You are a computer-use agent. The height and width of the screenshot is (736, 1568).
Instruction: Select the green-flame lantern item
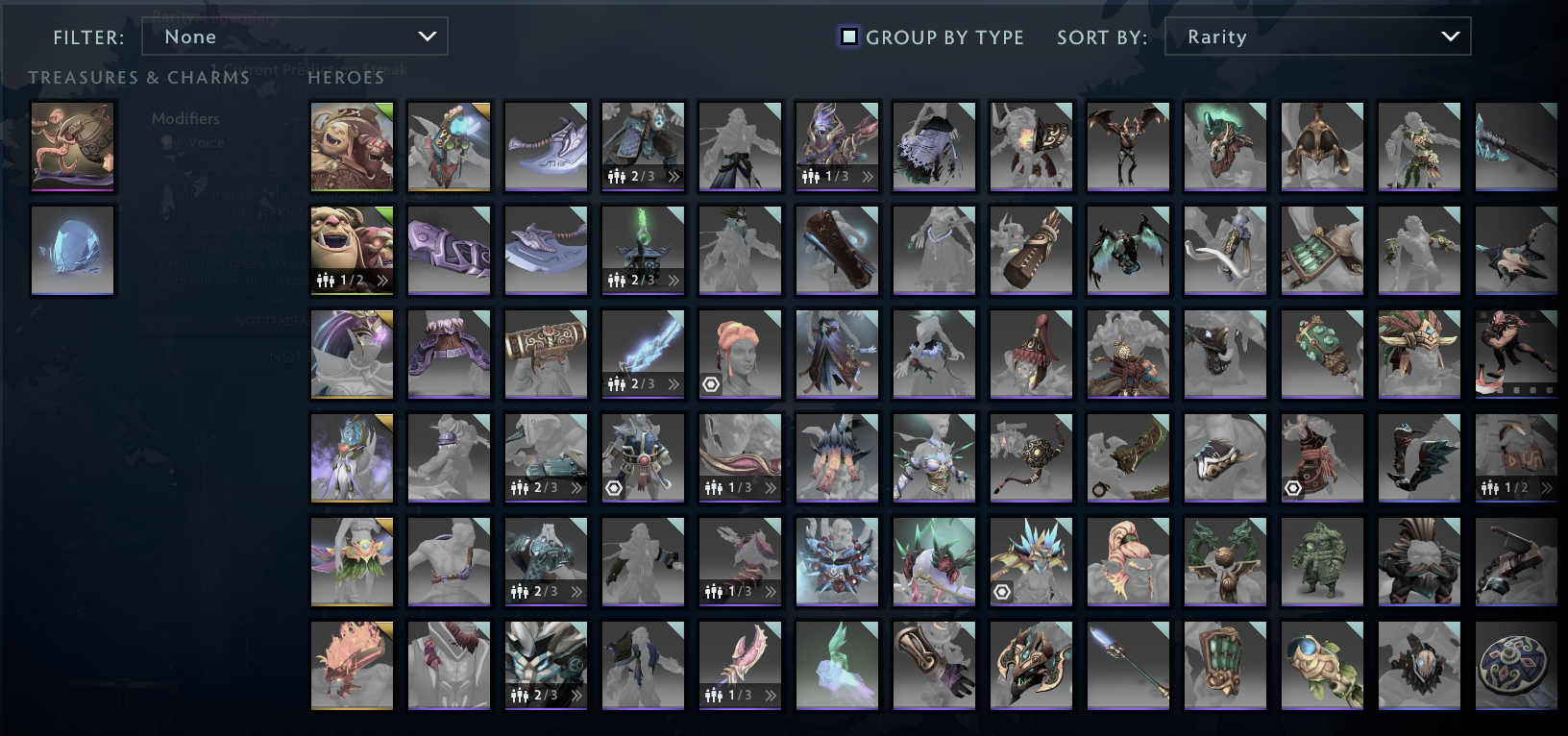643,251
